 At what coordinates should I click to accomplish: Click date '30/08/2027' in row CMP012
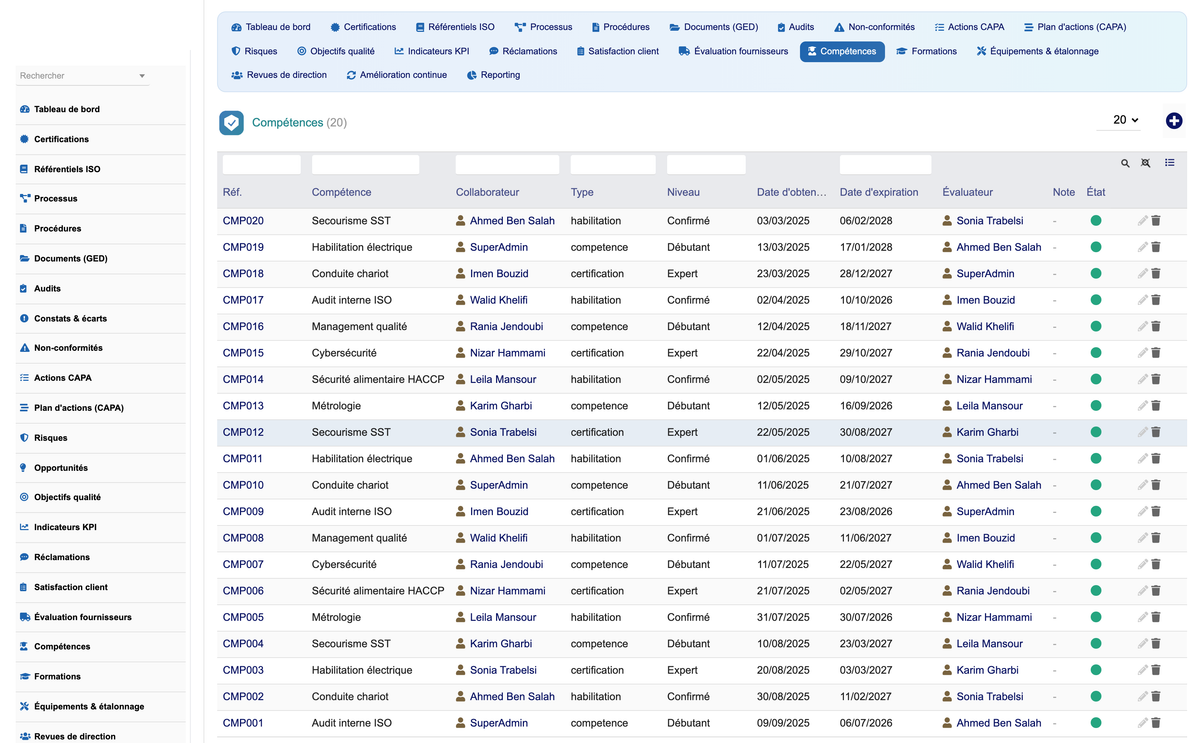pyautogui.click(x=866, y=432)
